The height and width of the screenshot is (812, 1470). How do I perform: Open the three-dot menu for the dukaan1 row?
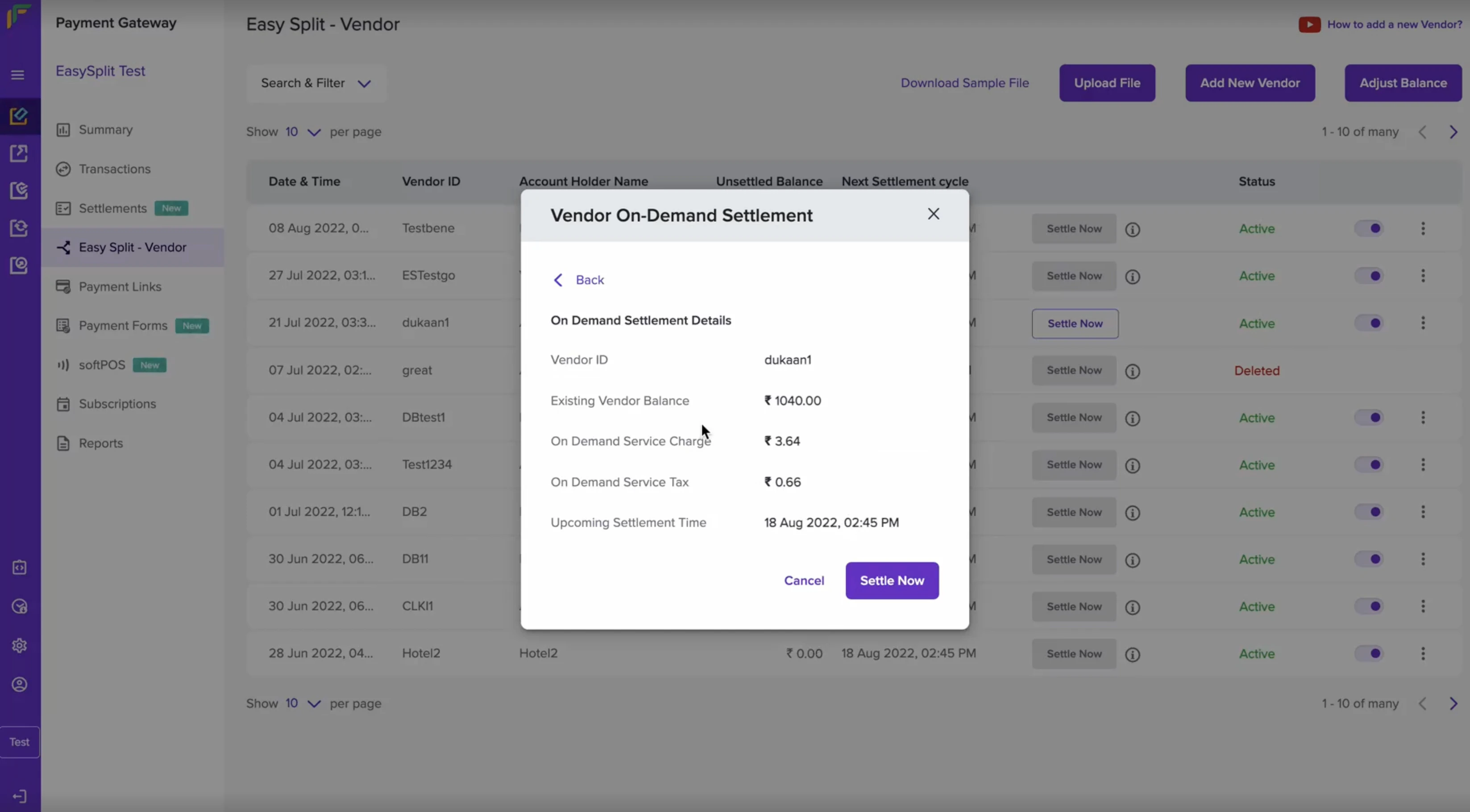tap(1423, 323)
